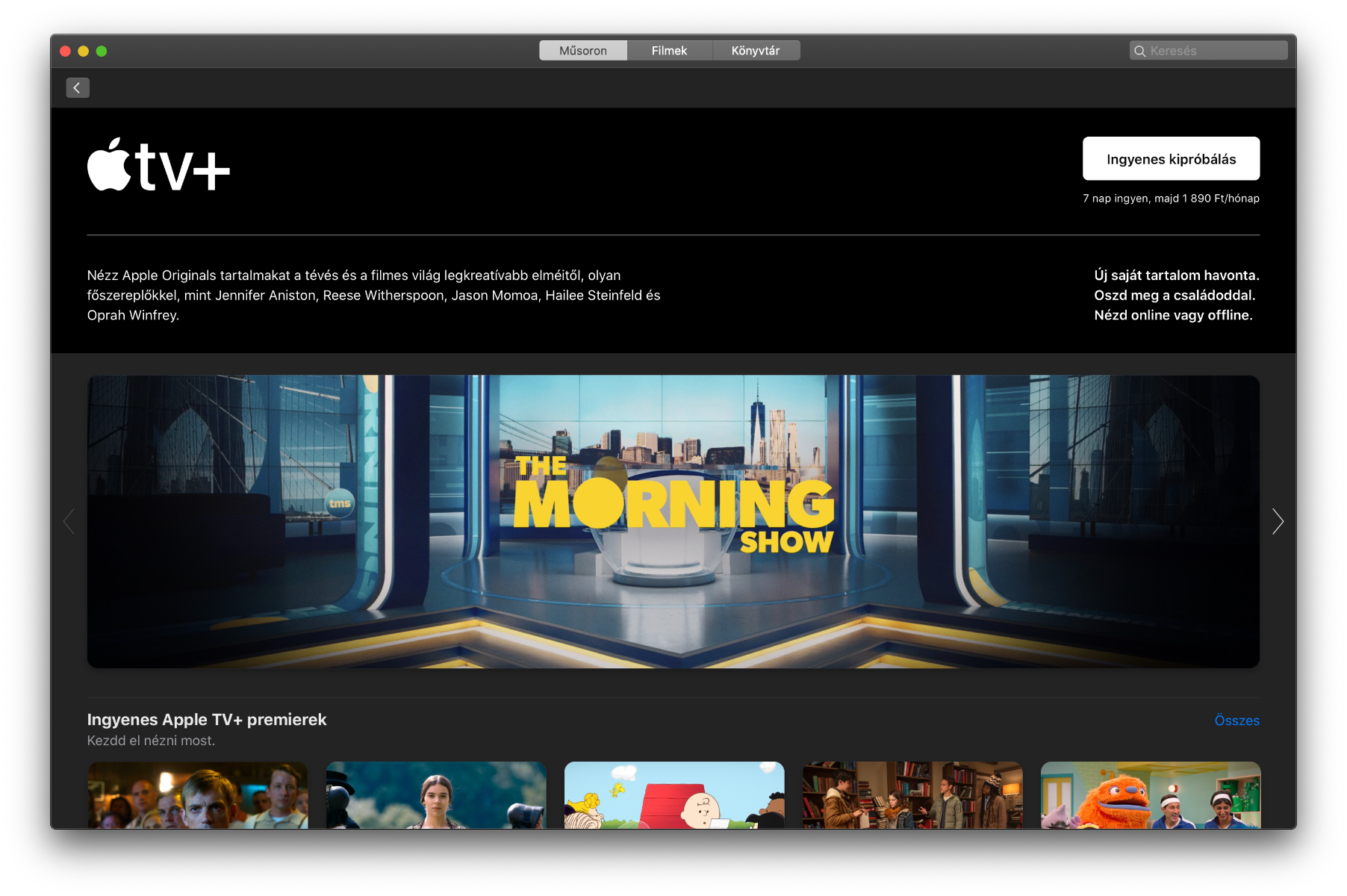Open the orange furry monster show thumbnail

(x=1150, y=794)
